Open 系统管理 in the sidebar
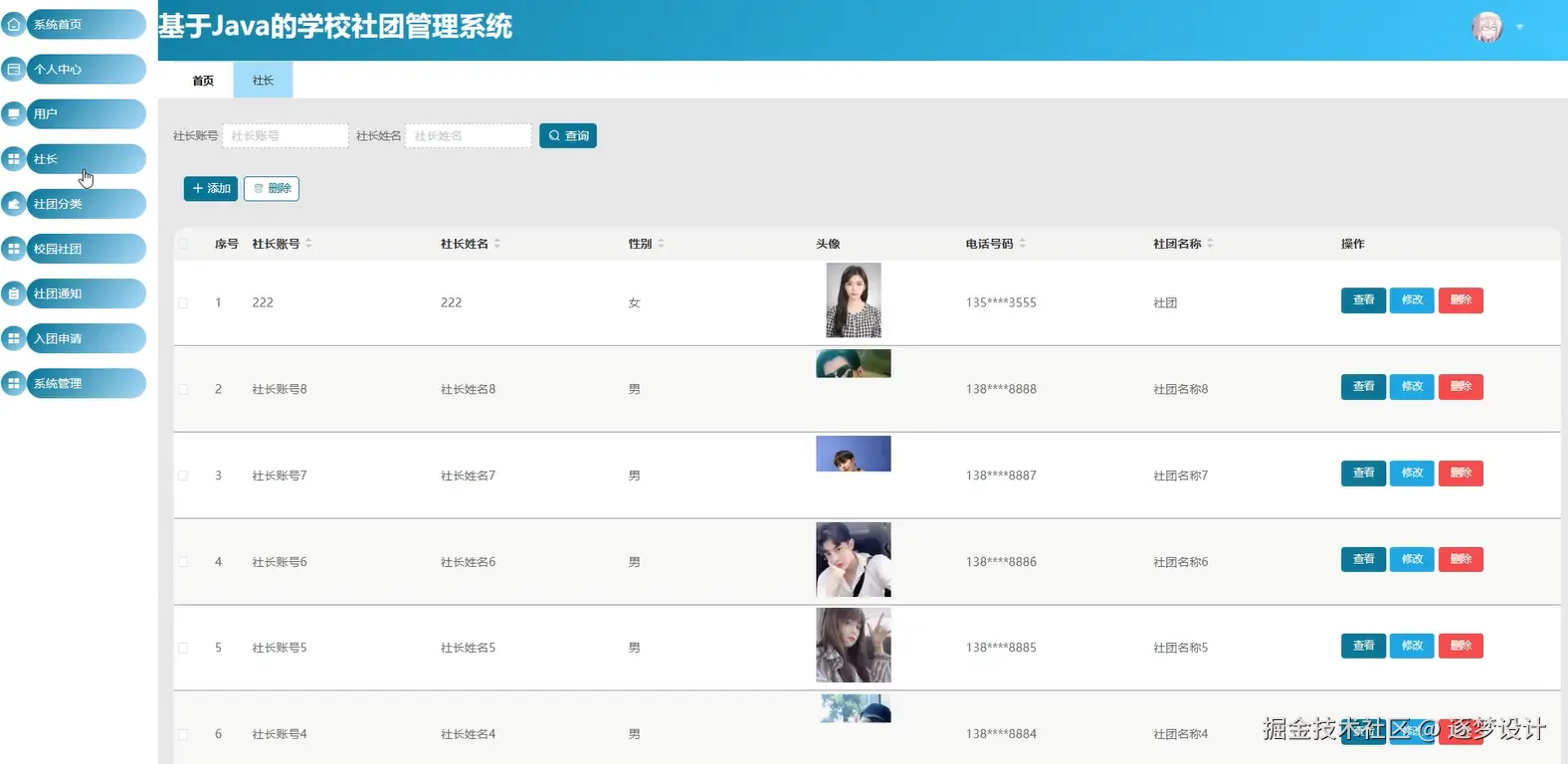This screenshot has width=1568, height=764. [86, 383]
